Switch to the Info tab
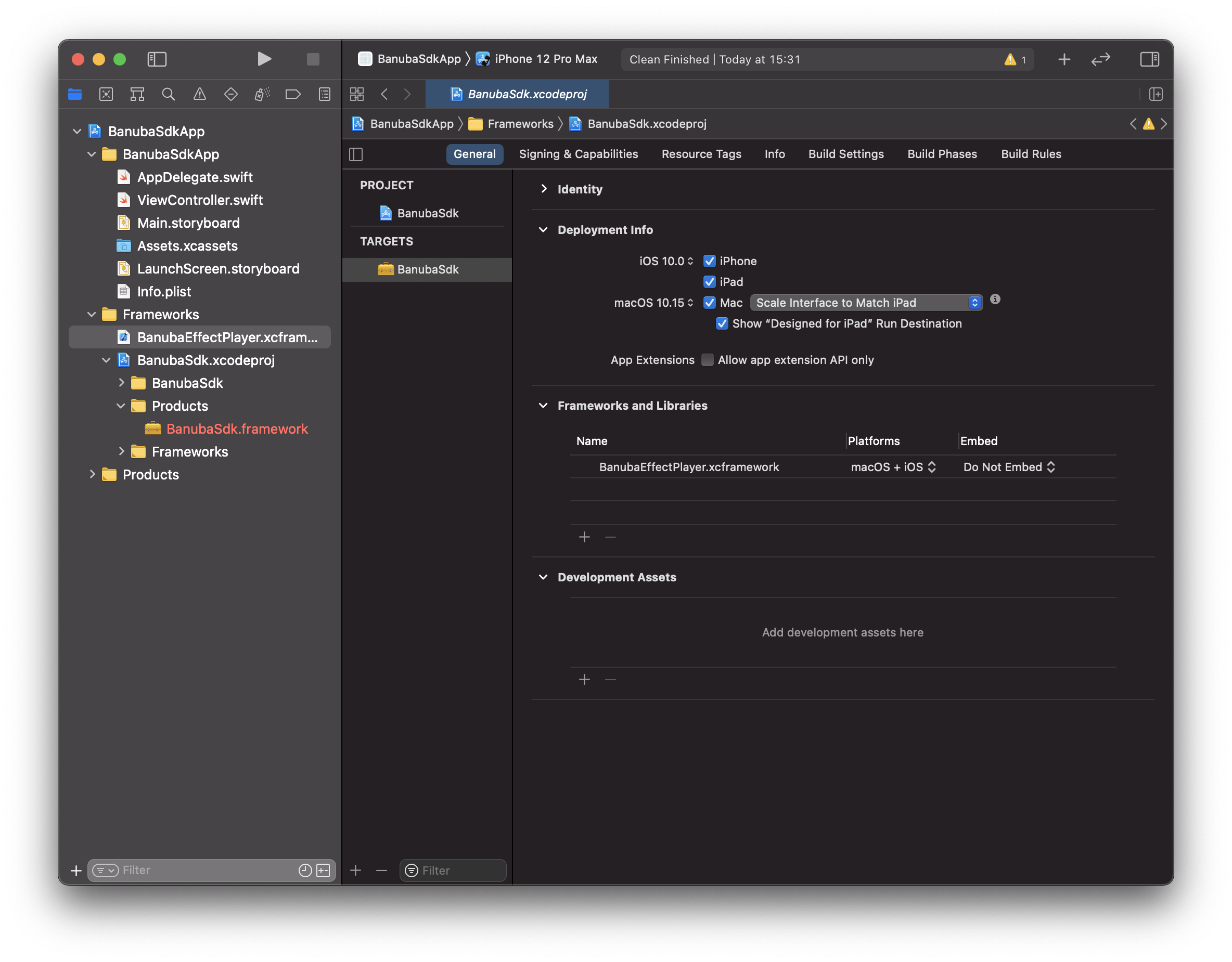The image size is (1232, 962). click(x=775, y=154)
